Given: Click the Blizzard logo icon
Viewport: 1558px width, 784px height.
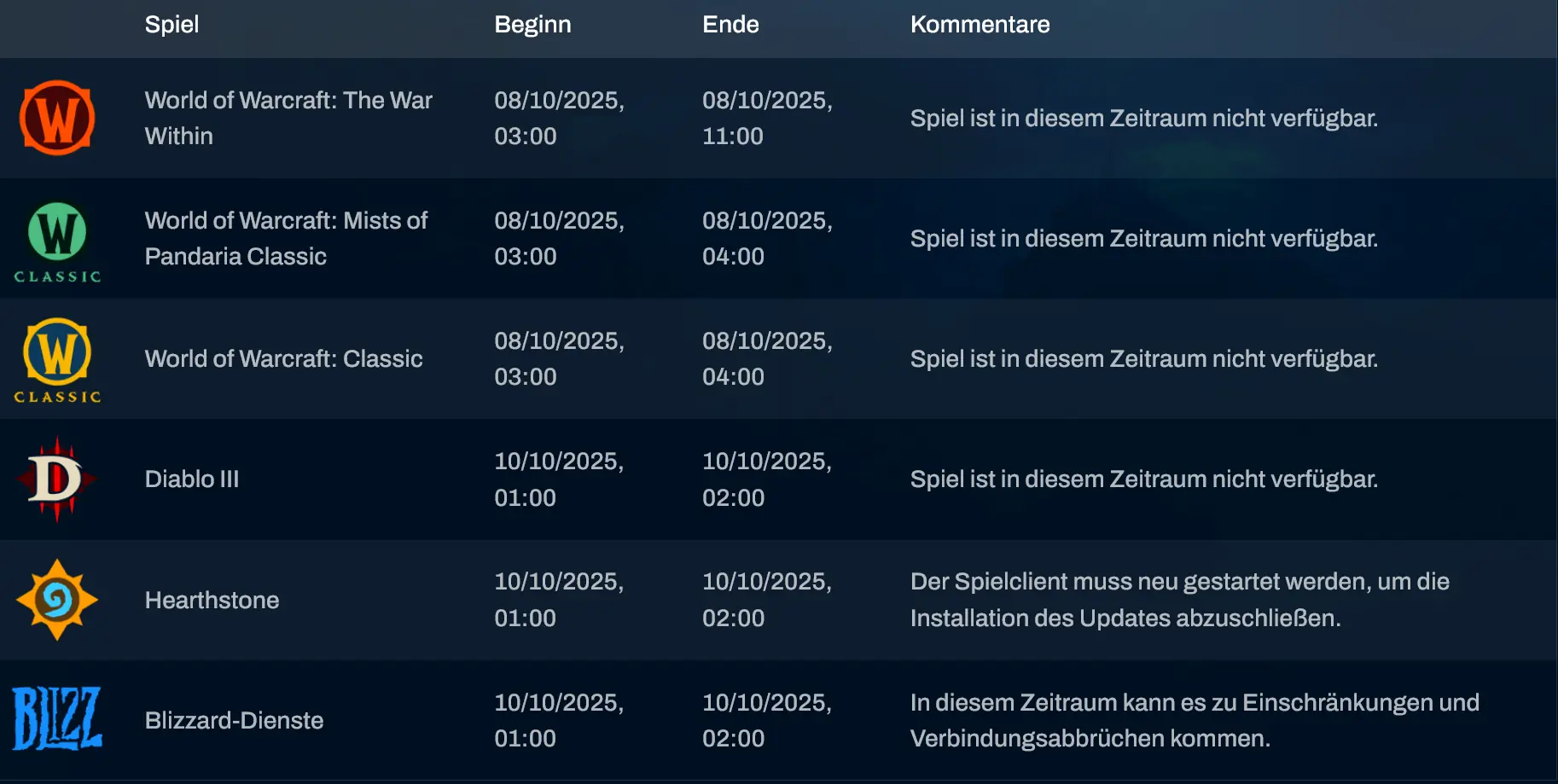Looking at the screenshot, I should (x=57, y=719).
